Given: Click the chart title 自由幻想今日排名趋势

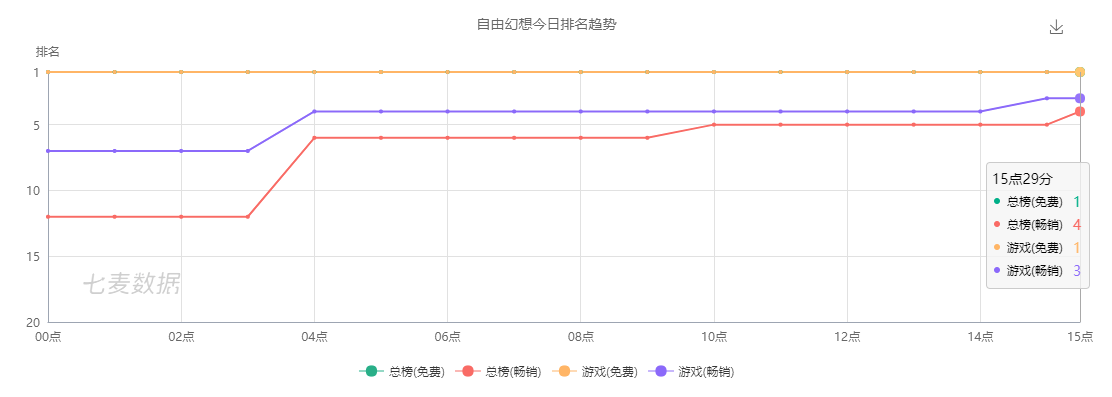Looking at the screenshot, I should pos(546,25).
